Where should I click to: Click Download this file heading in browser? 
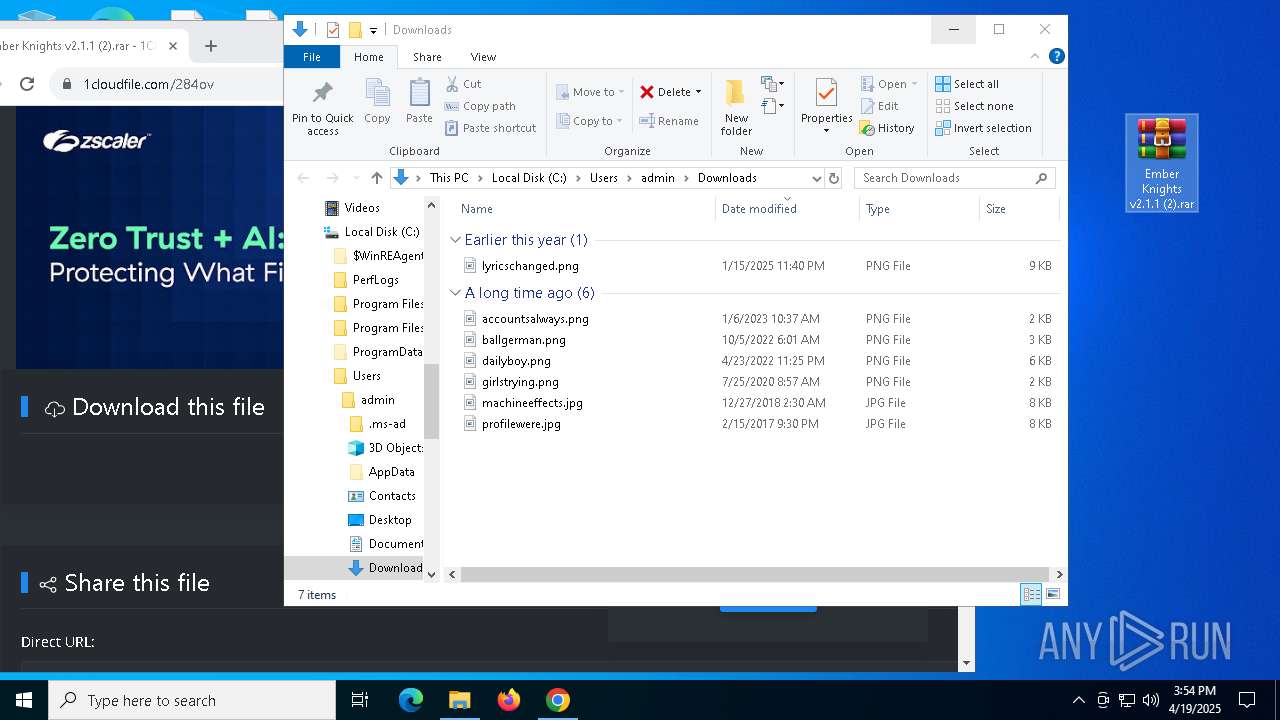coord(168,407)
